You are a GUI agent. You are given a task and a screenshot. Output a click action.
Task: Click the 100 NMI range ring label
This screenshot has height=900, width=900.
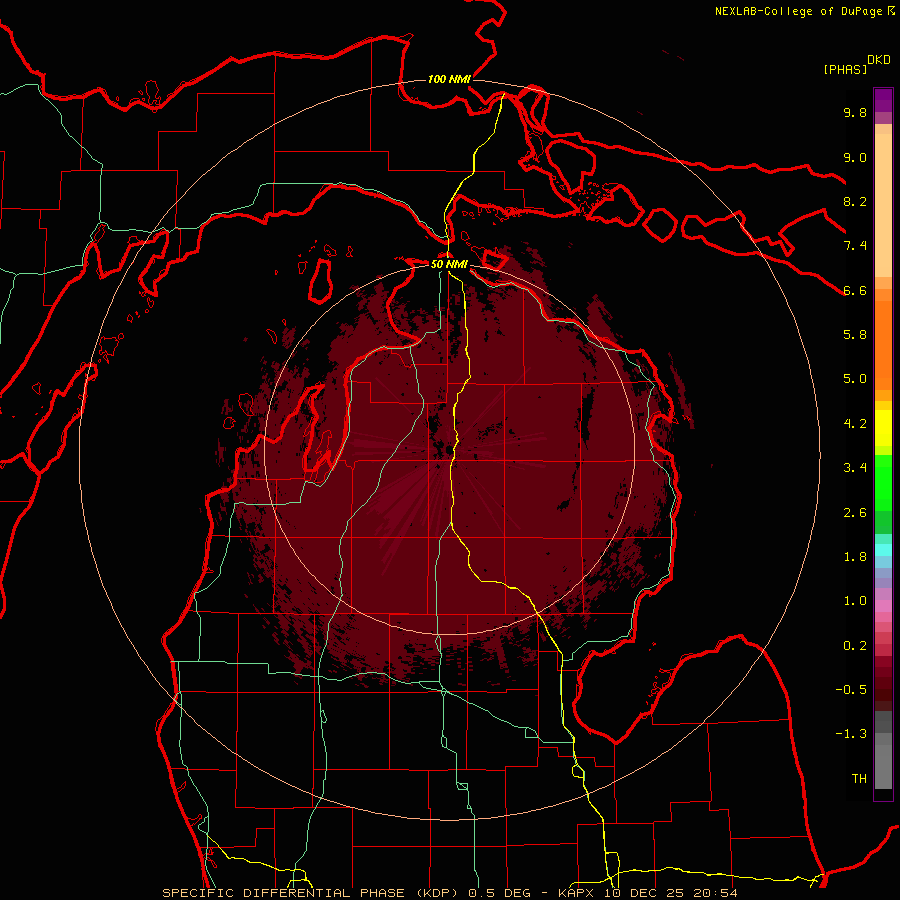tap(449, 79)
